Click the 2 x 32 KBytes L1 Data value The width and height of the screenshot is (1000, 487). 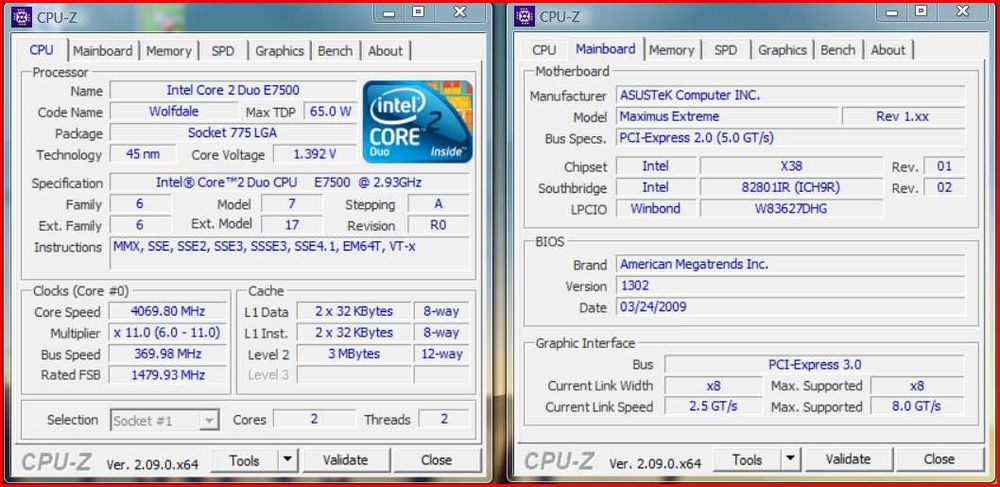(x=354, y=312)
